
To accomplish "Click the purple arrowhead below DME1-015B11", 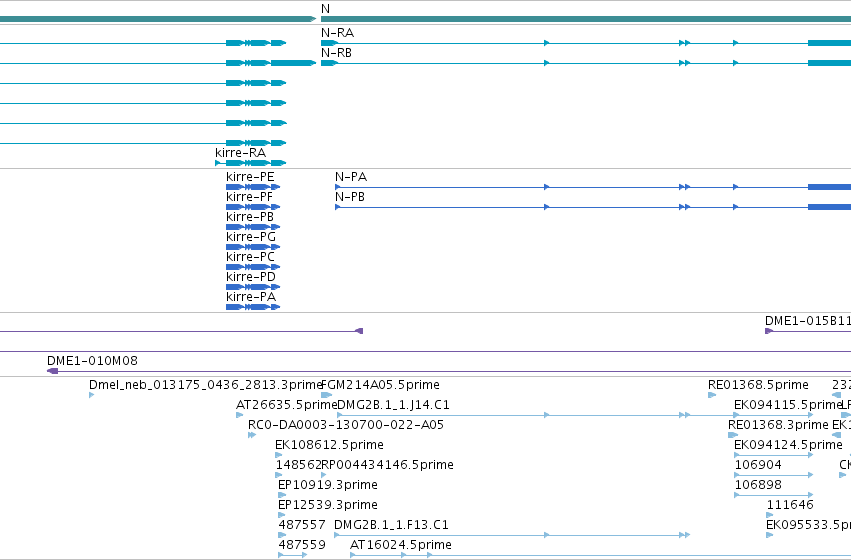I will pyautogui.click(x=769, y=331).
